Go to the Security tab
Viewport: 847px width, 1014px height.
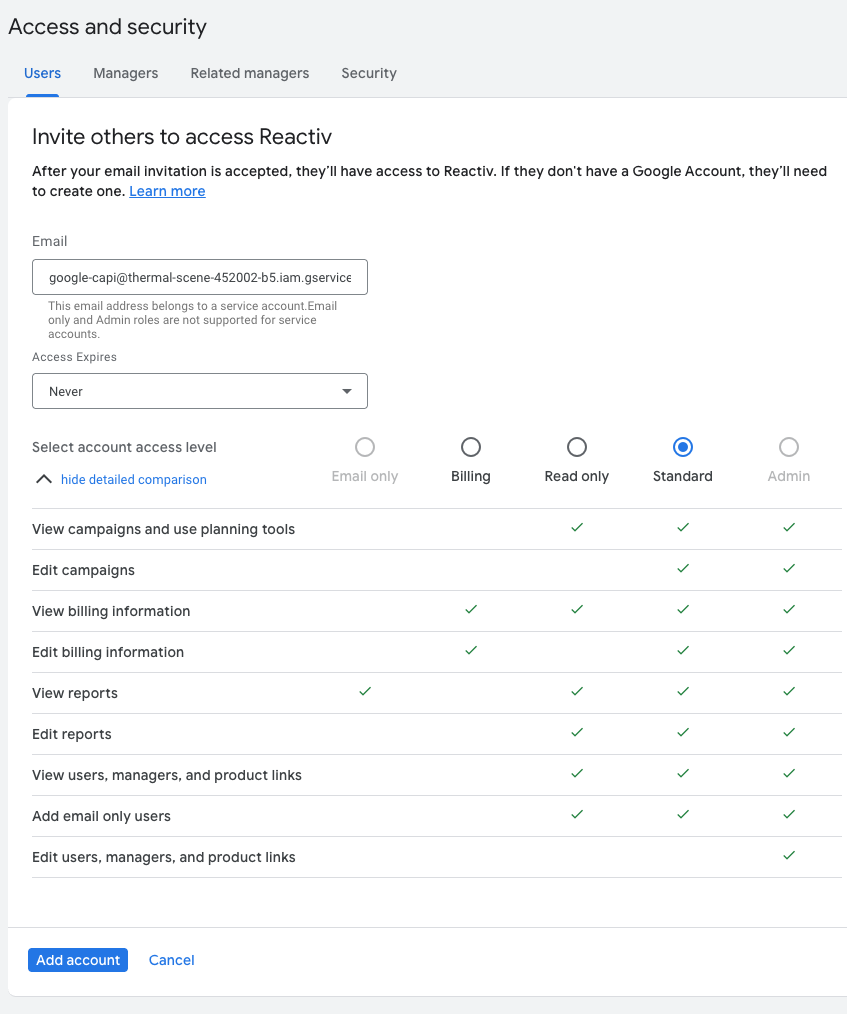pyautogui.click(x=368, y=73)
